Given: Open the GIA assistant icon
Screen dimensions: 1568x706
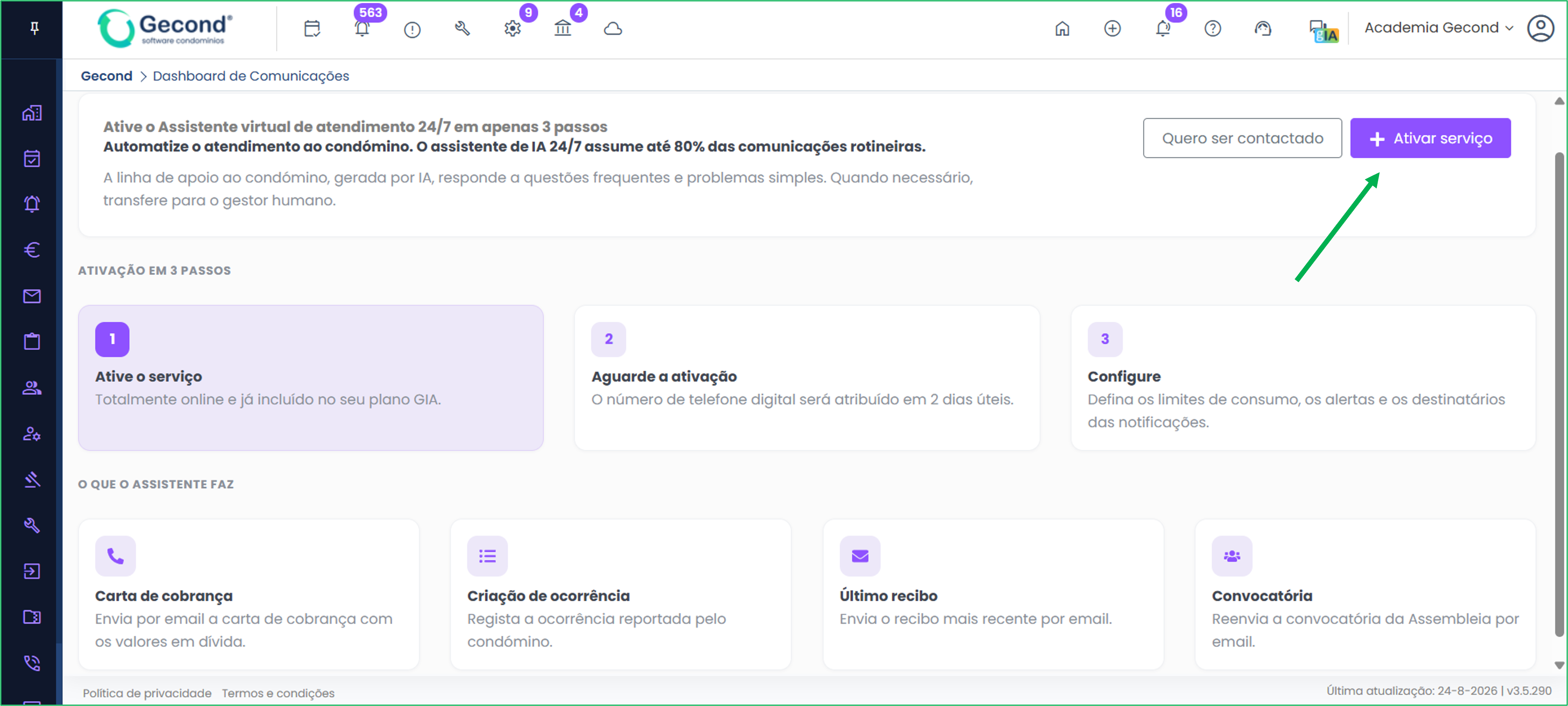Looking at the screenshot, I should pyautogui.click(x=1323, y=31).
